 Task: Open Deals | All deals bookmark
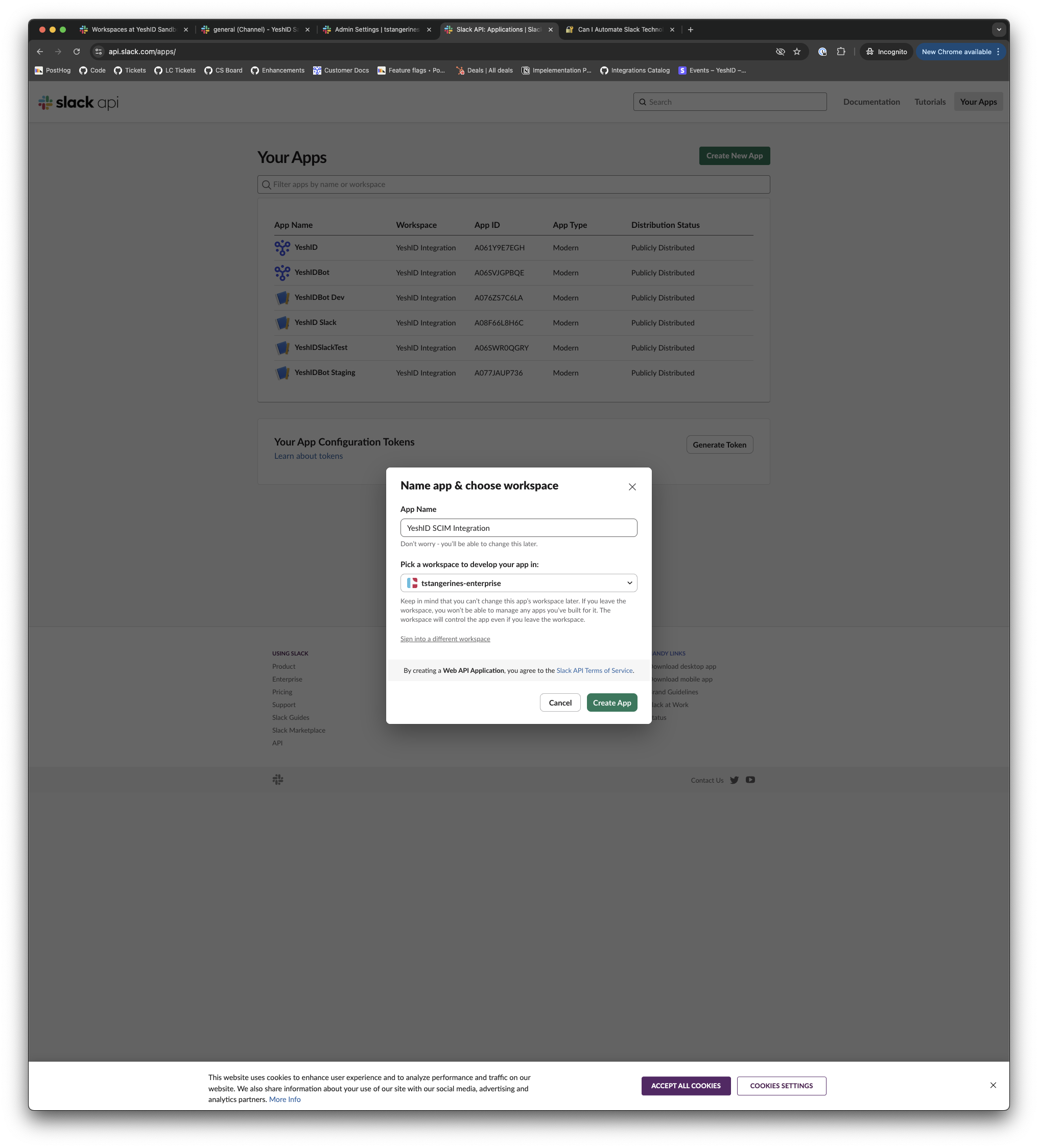(x=484, y=71)
